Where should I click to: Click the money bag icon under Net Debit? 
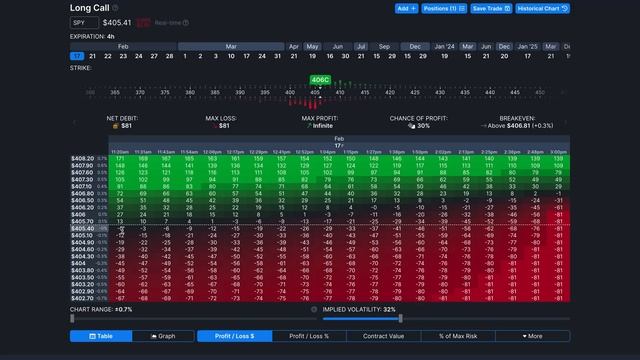(x=116, y=126)
